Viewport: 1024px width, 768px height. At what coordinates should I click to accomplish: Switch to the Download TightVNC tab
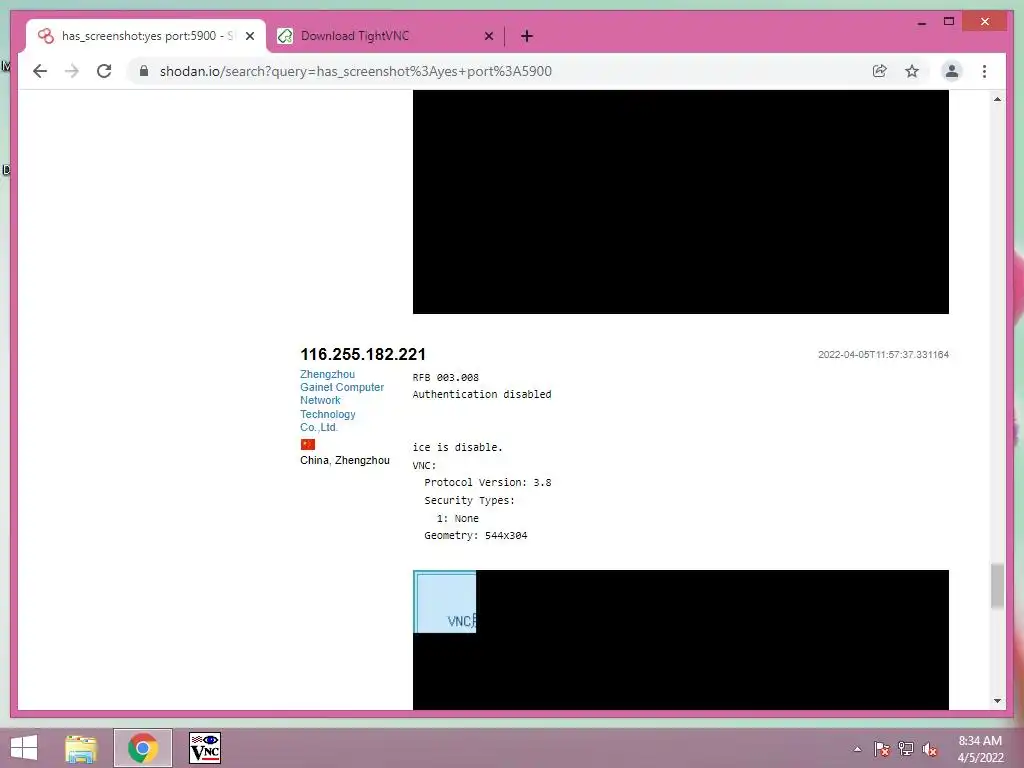coord(385,37)
